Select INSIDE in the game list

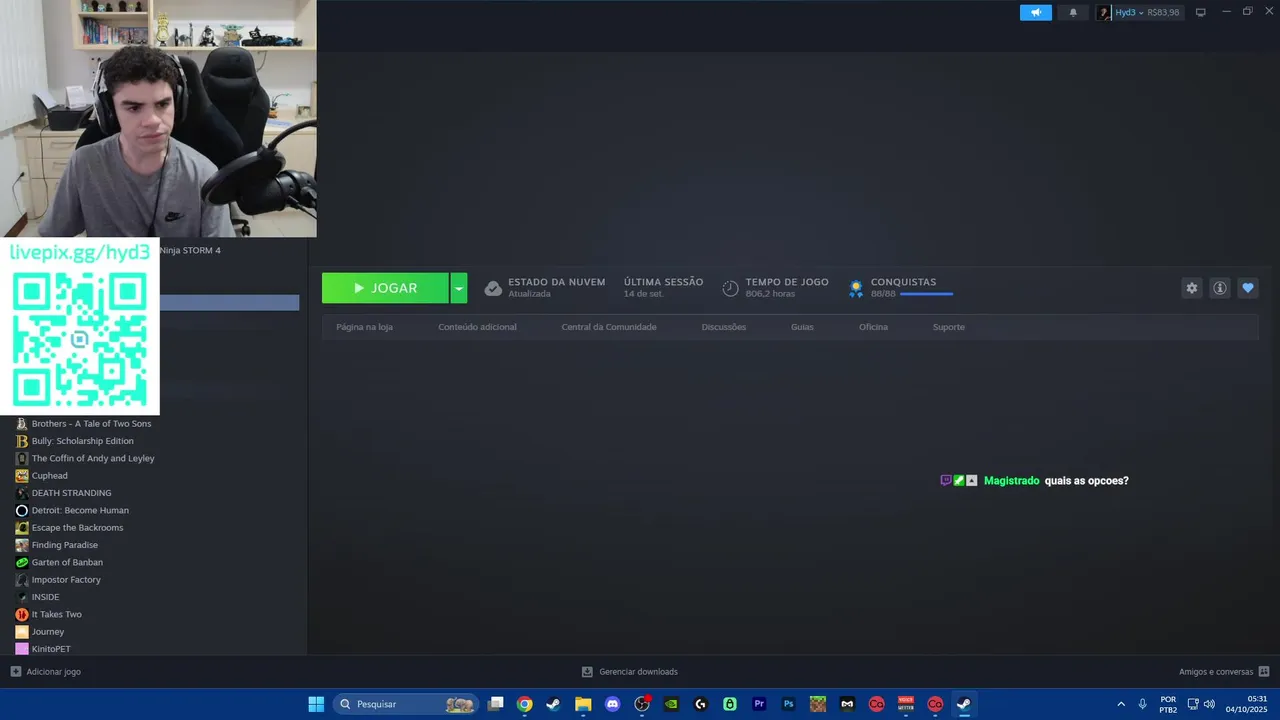click(45, 597)
